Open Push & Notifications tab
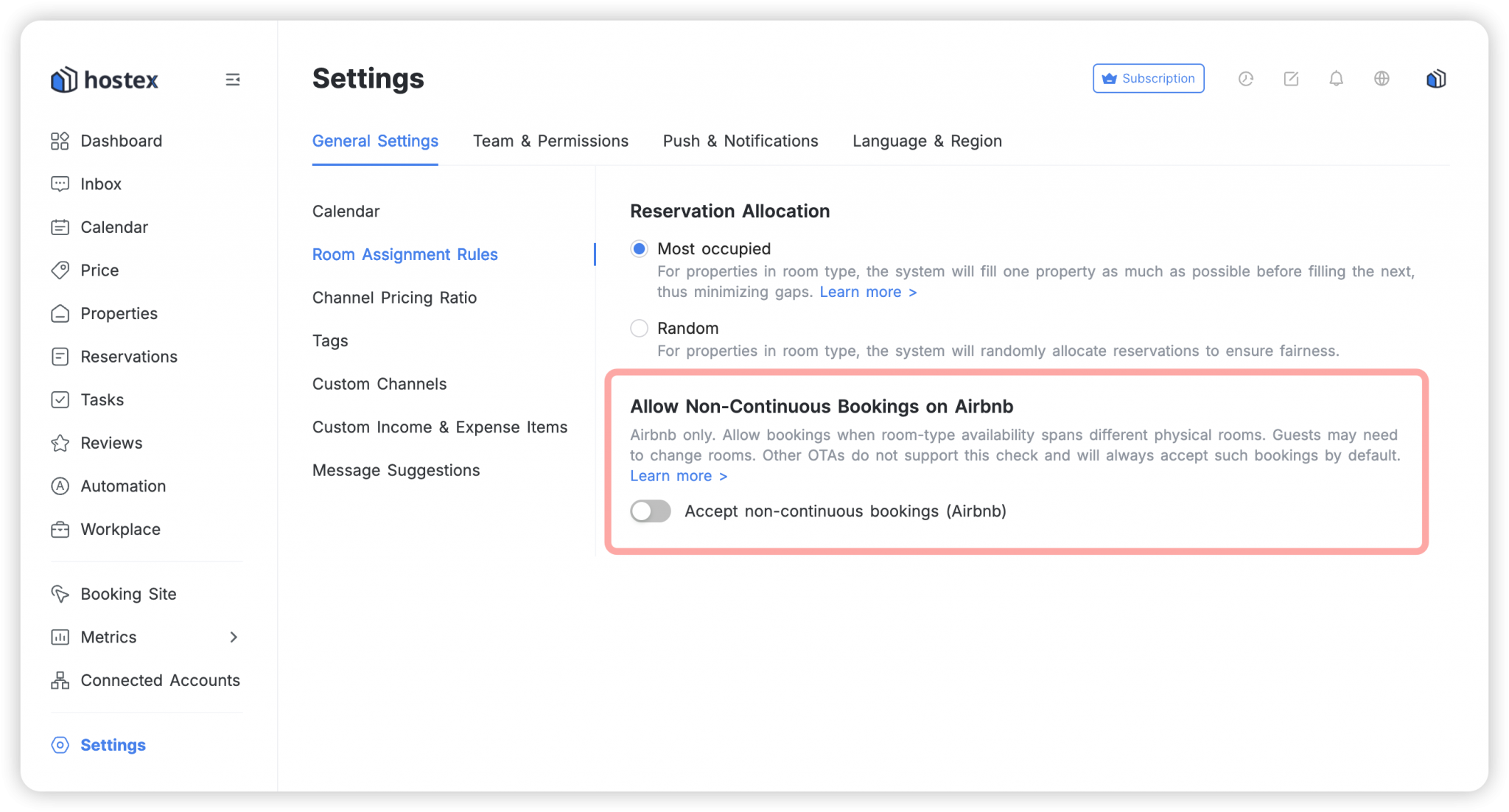The width and height of the screenshot is (1509, 812). tap(740, 141)
